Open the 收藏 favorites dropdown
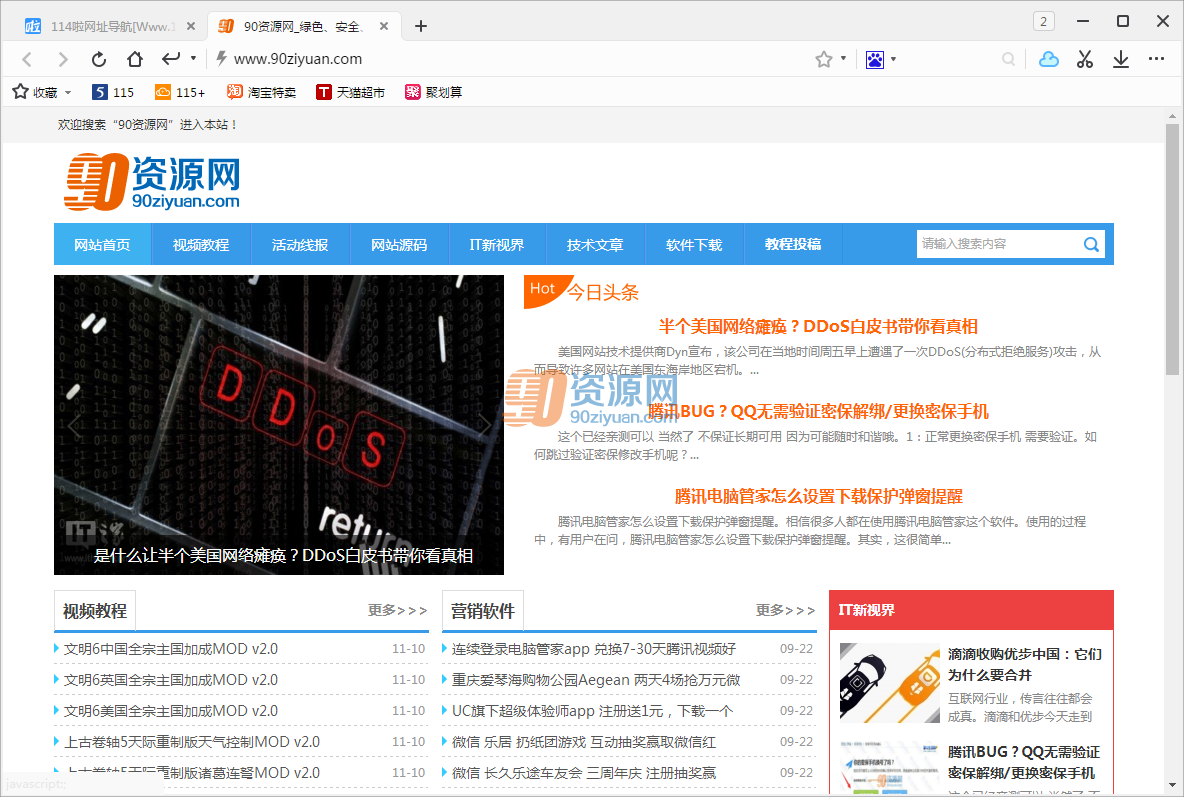The height and width of the screenshot is (797, 1184). 42,92
